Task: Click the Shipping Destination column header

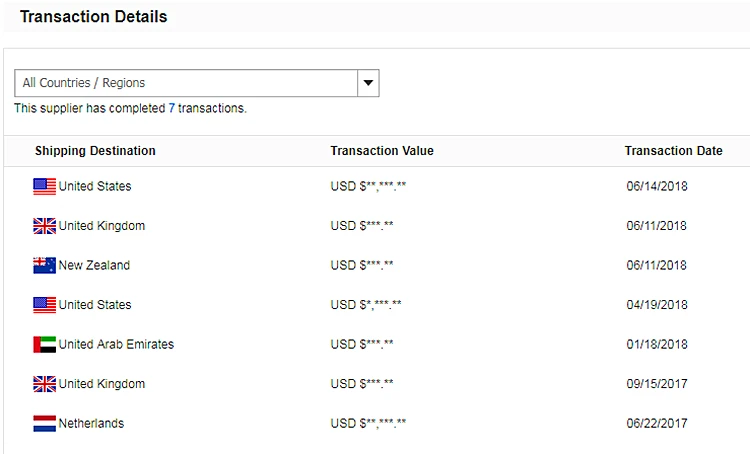Action: point(95,151)
